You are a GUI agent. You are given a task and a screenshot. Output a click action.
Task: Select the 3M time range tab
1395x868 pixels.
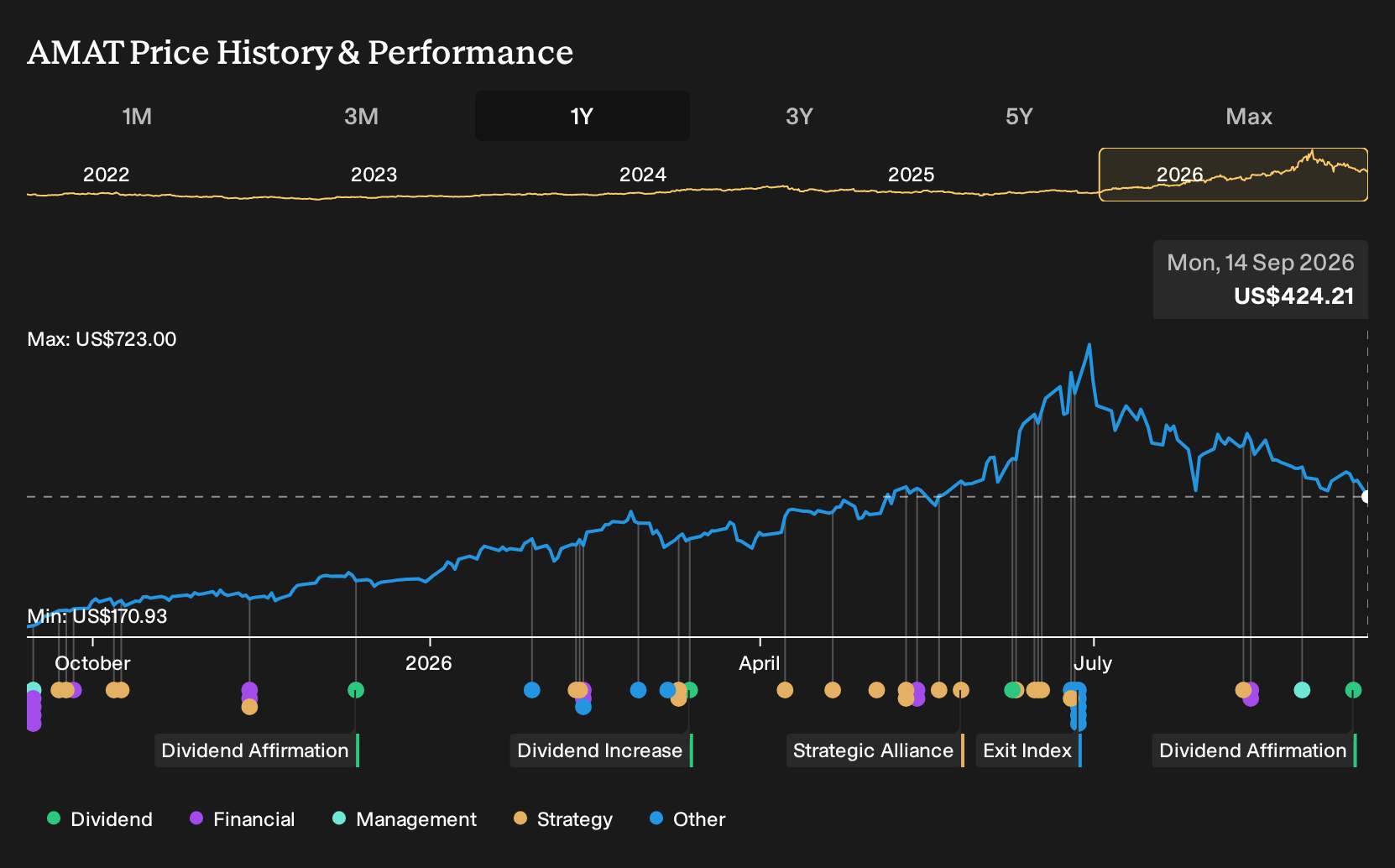click(x=361, y=116)
